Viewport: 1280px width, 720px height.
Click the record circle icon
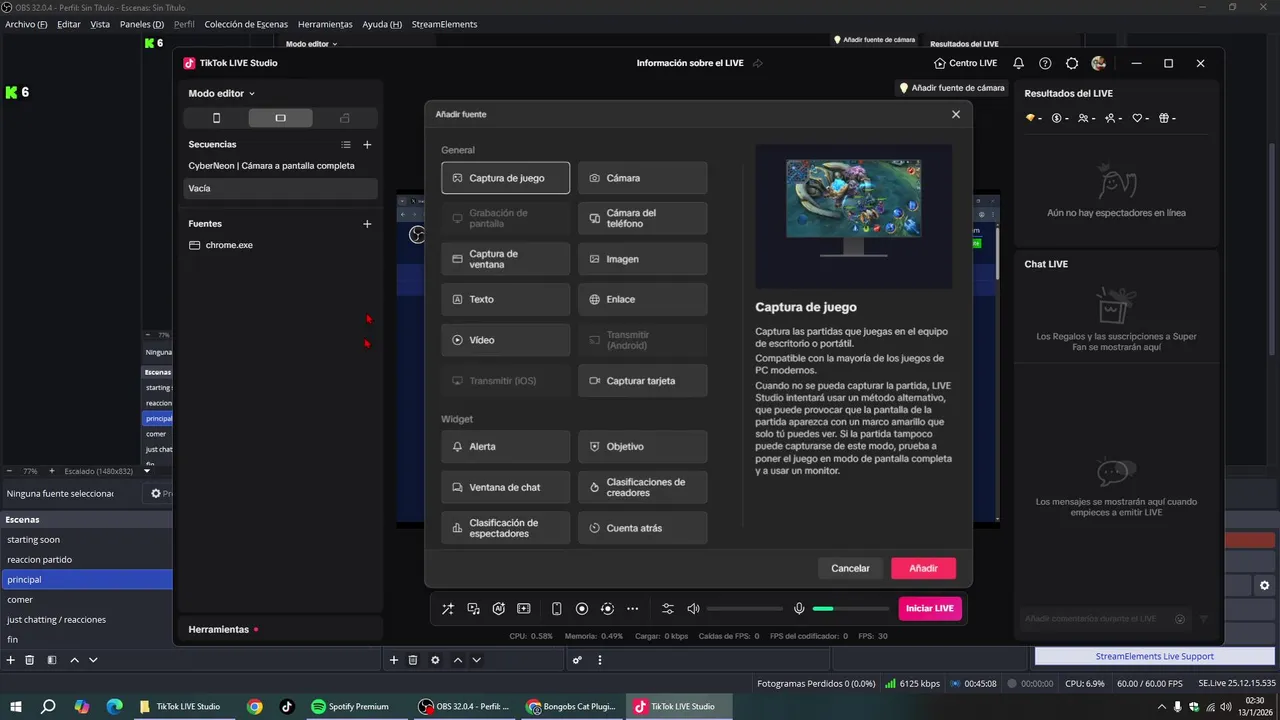(x=582, y=608)
